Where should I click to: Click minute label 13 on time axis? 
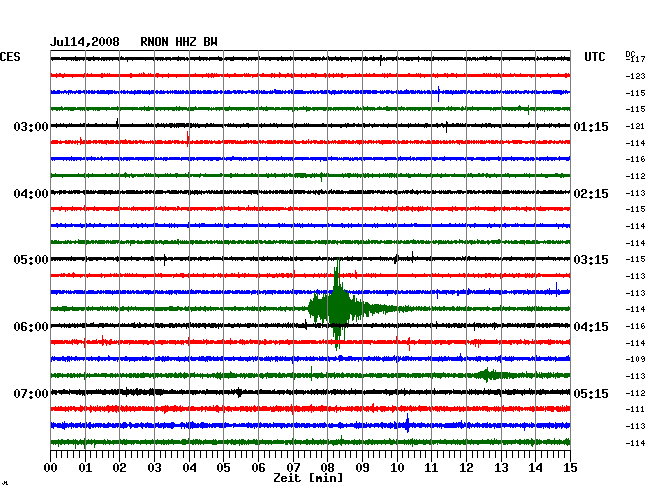point(501,467)
